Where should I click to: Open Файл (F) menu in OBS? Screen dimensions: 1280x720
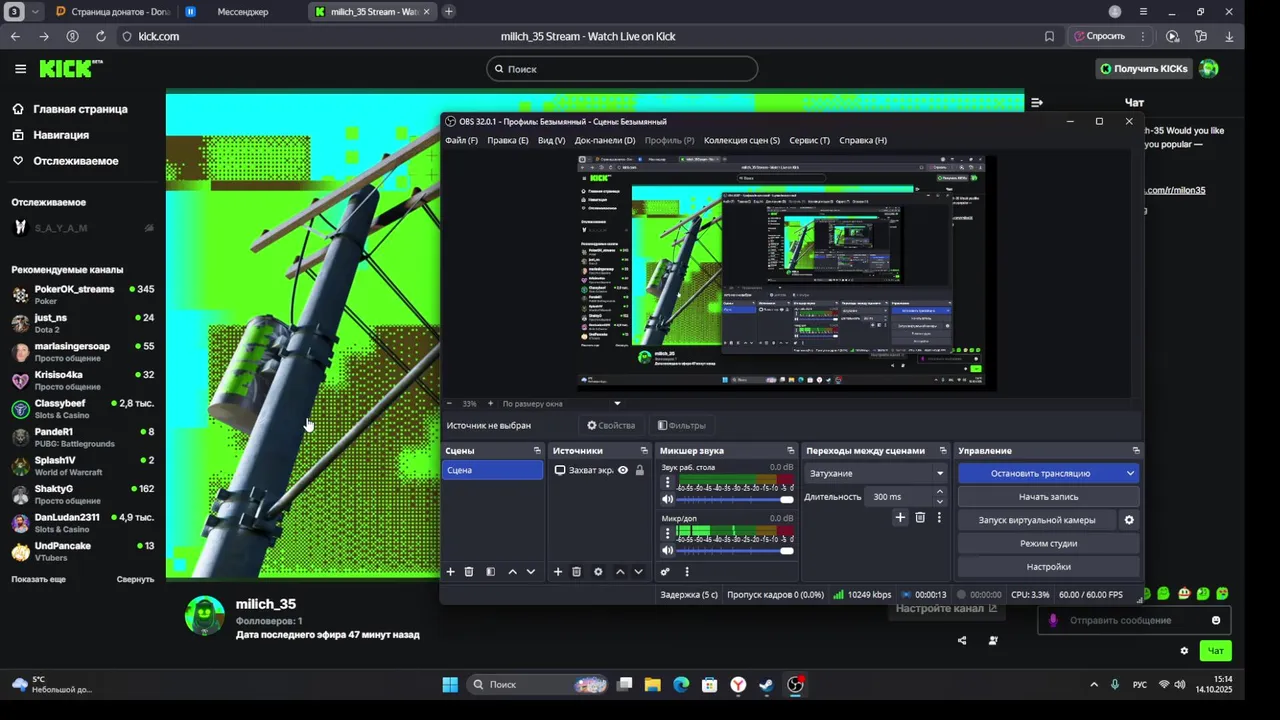(461, 140)
